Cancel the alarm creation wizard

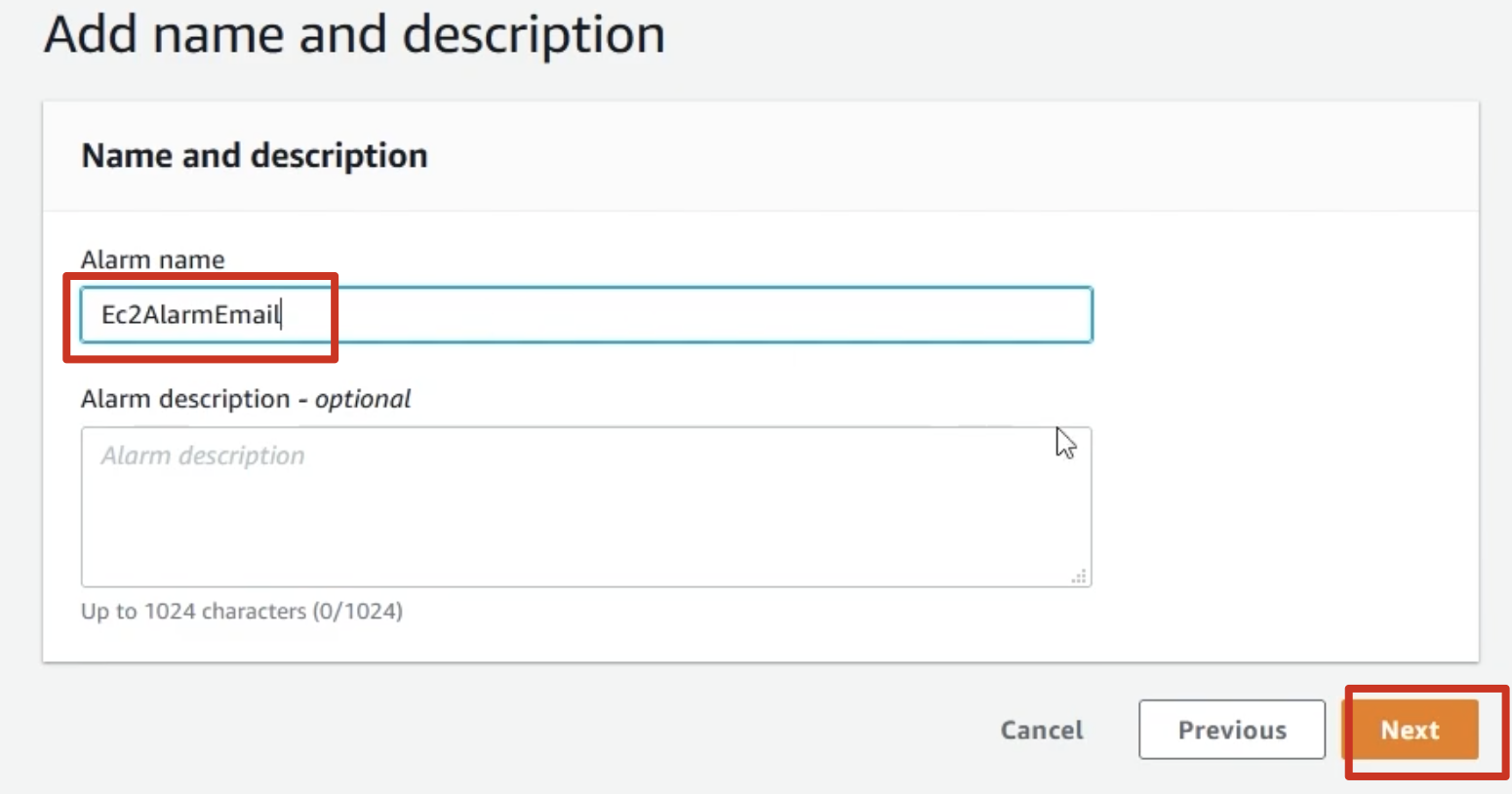coord(1042,730)
